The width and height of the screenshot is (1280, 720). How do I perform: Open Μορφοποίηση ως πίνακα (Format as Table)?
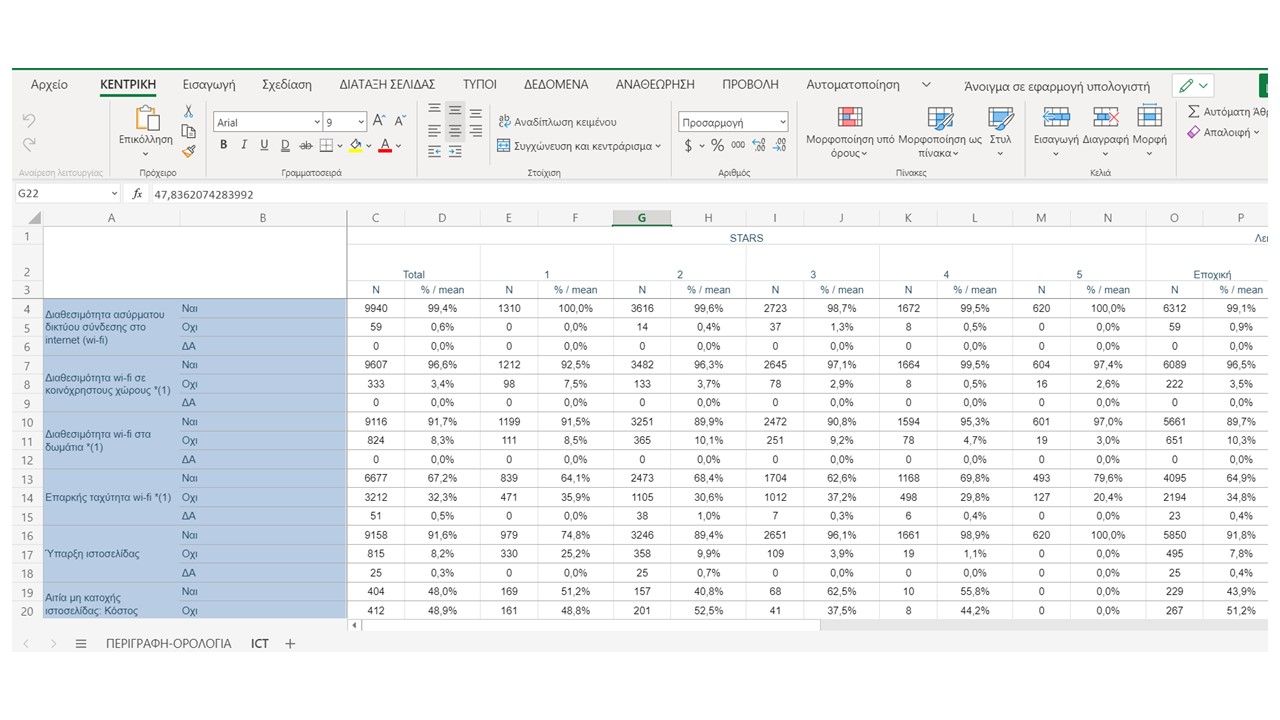click(x=940, y=132)
